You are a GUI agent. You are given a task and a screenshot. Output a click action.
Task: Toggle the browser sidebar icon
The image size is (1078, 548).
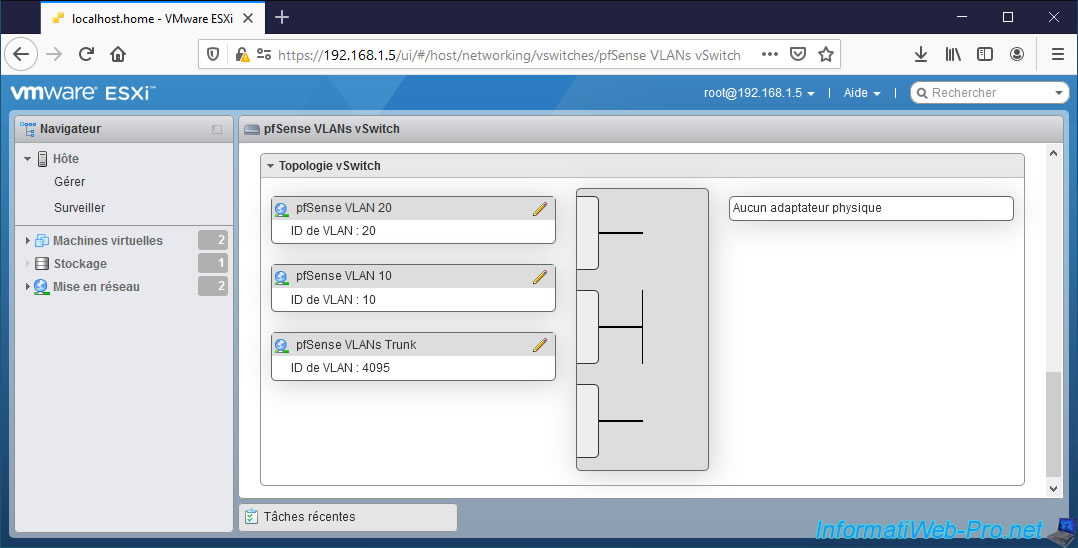point(985,54)
